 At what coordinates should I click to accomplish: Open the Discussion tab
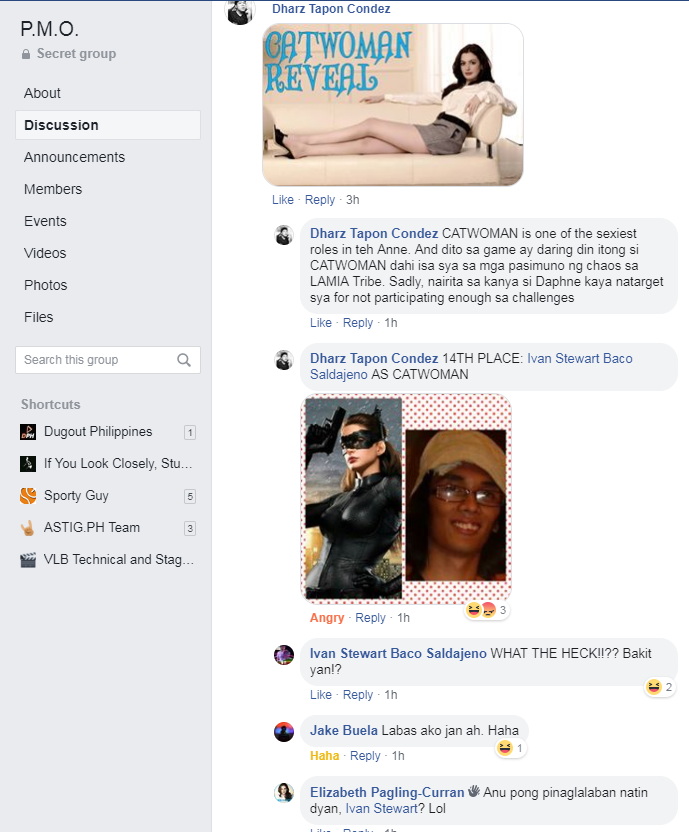point(108,125)
